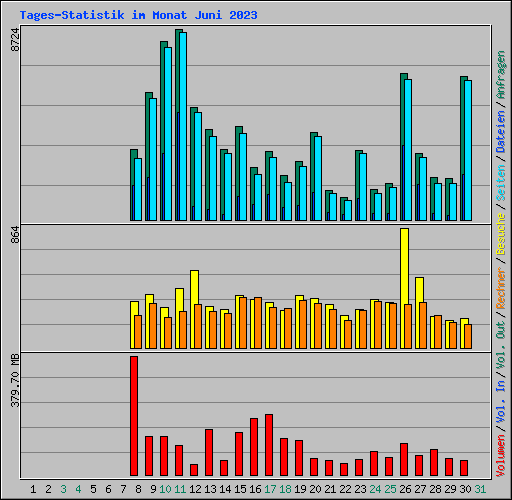Click the "Rechner" legend label
This screenshot has width=512, height=500.
click(501, 288)
